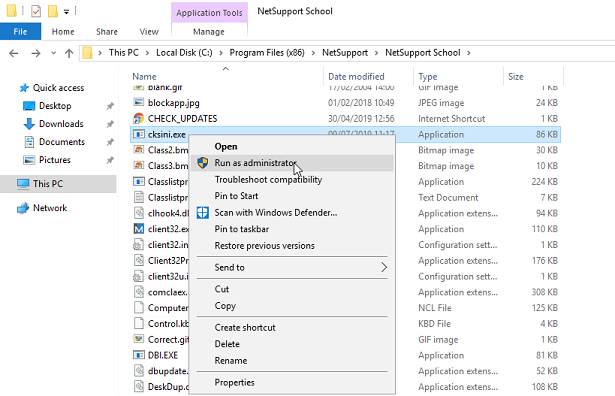Click the DBI.EXE application icon

tap(138, 355)
